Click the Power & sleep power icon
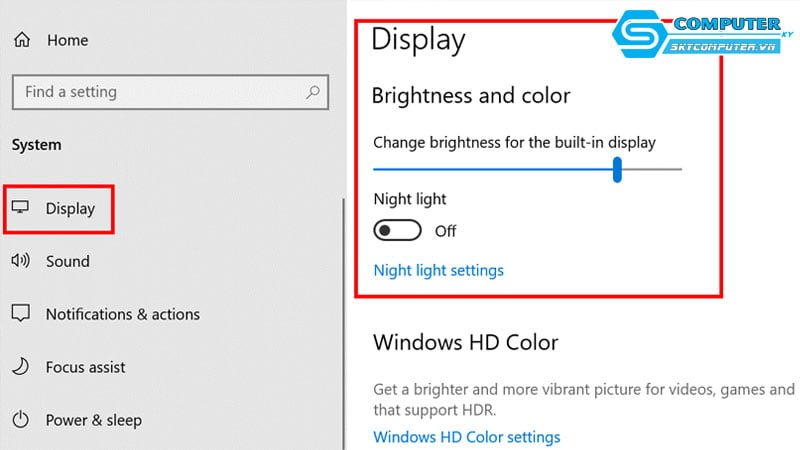Image resolution: width=800 pixels, height=450 pixels. point(20,420)
